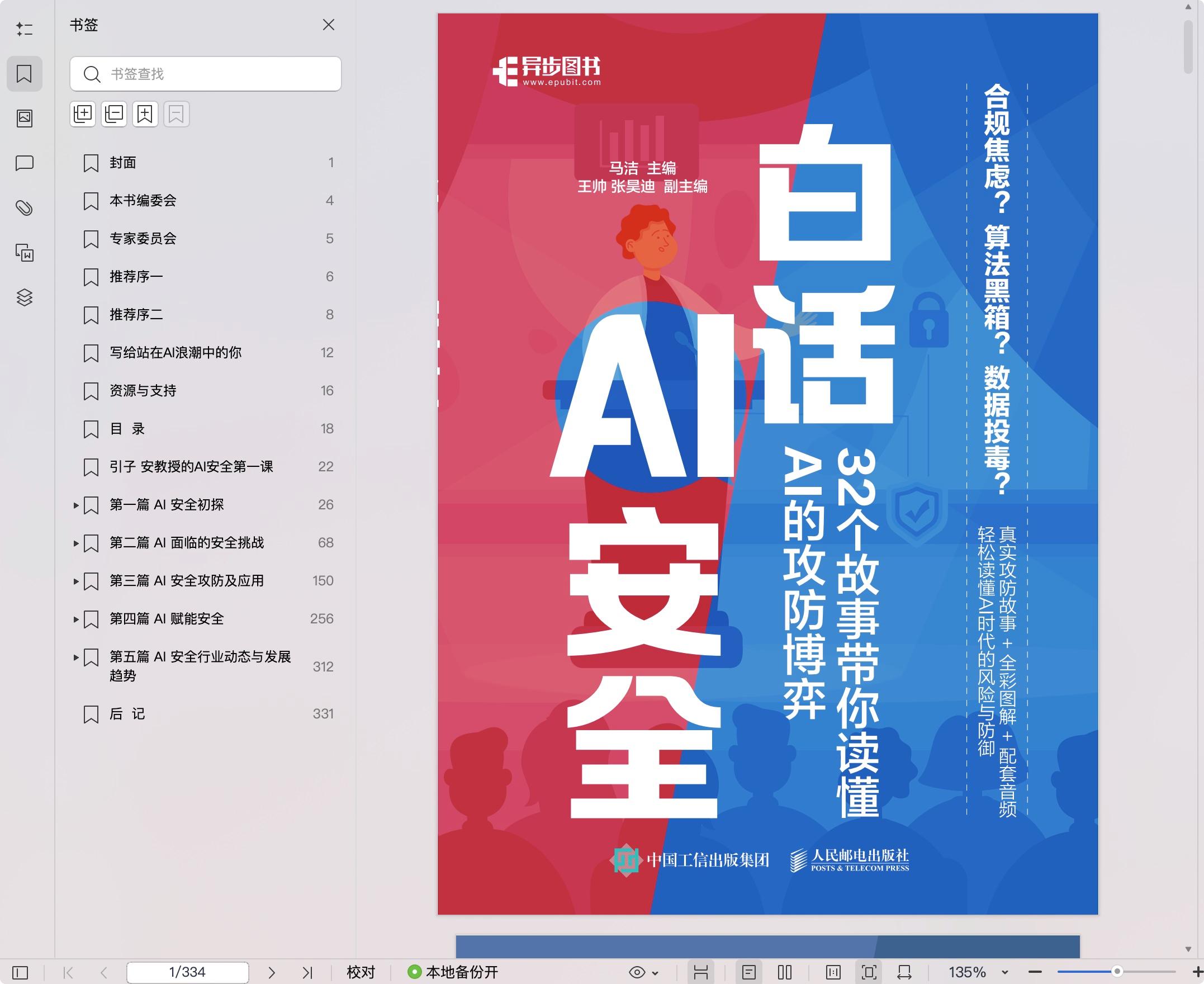Viewport: 1204px width, 984px height.
Task: Go to next page arrow
Action: click(272, 973)
